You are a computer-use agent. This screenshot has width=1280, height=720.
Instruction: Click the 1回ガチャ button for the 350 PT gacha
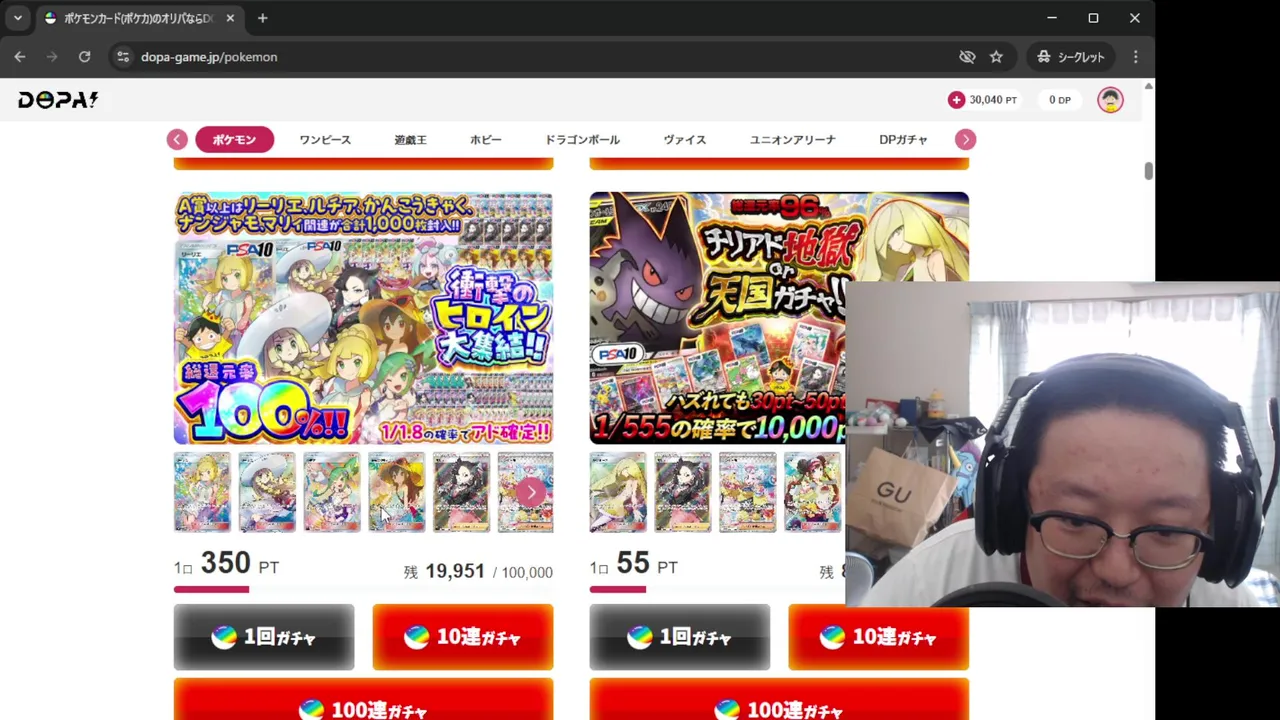[264, 637]
